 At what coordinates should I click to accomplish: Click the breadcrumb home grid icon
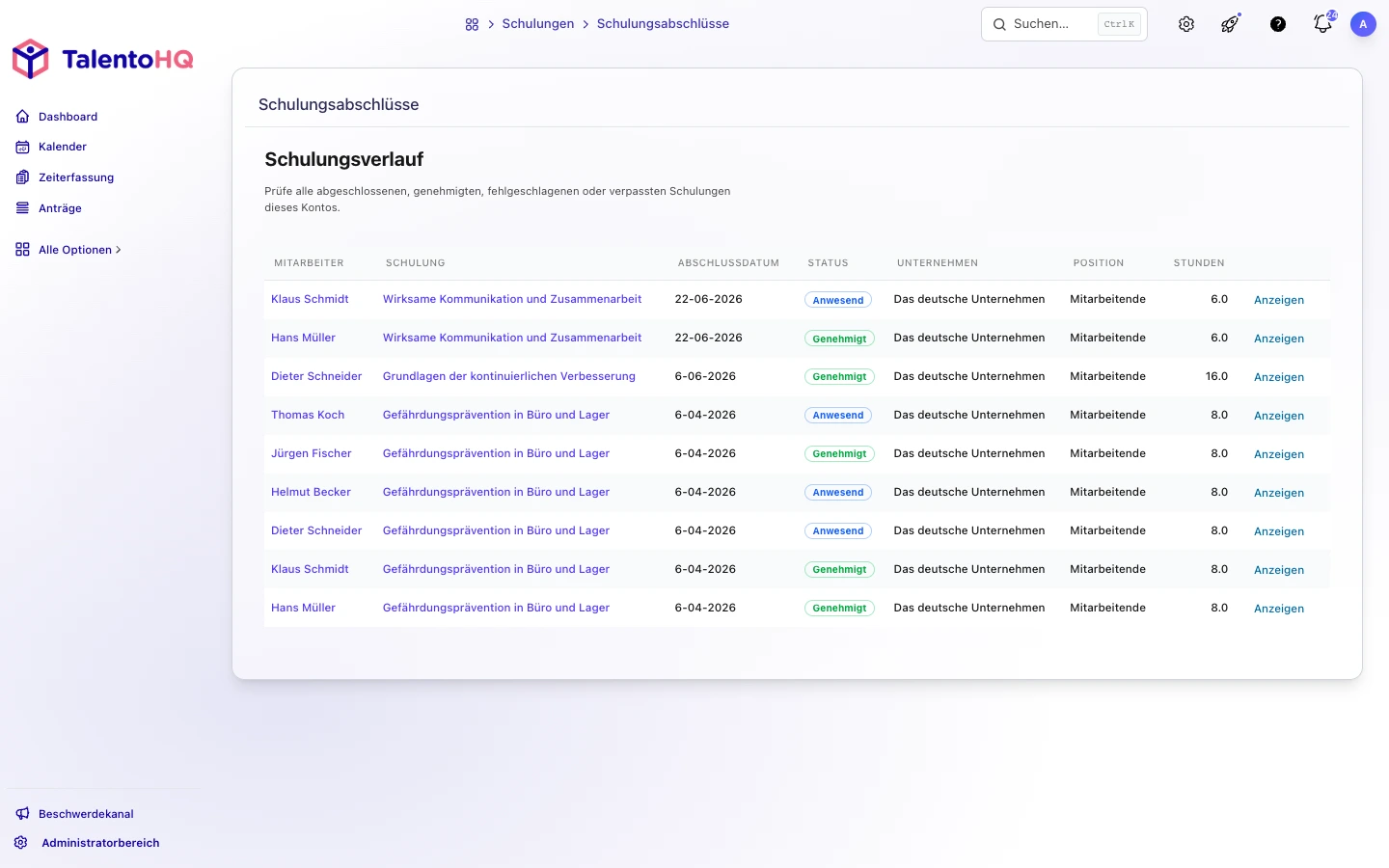[x=472, y=24]
